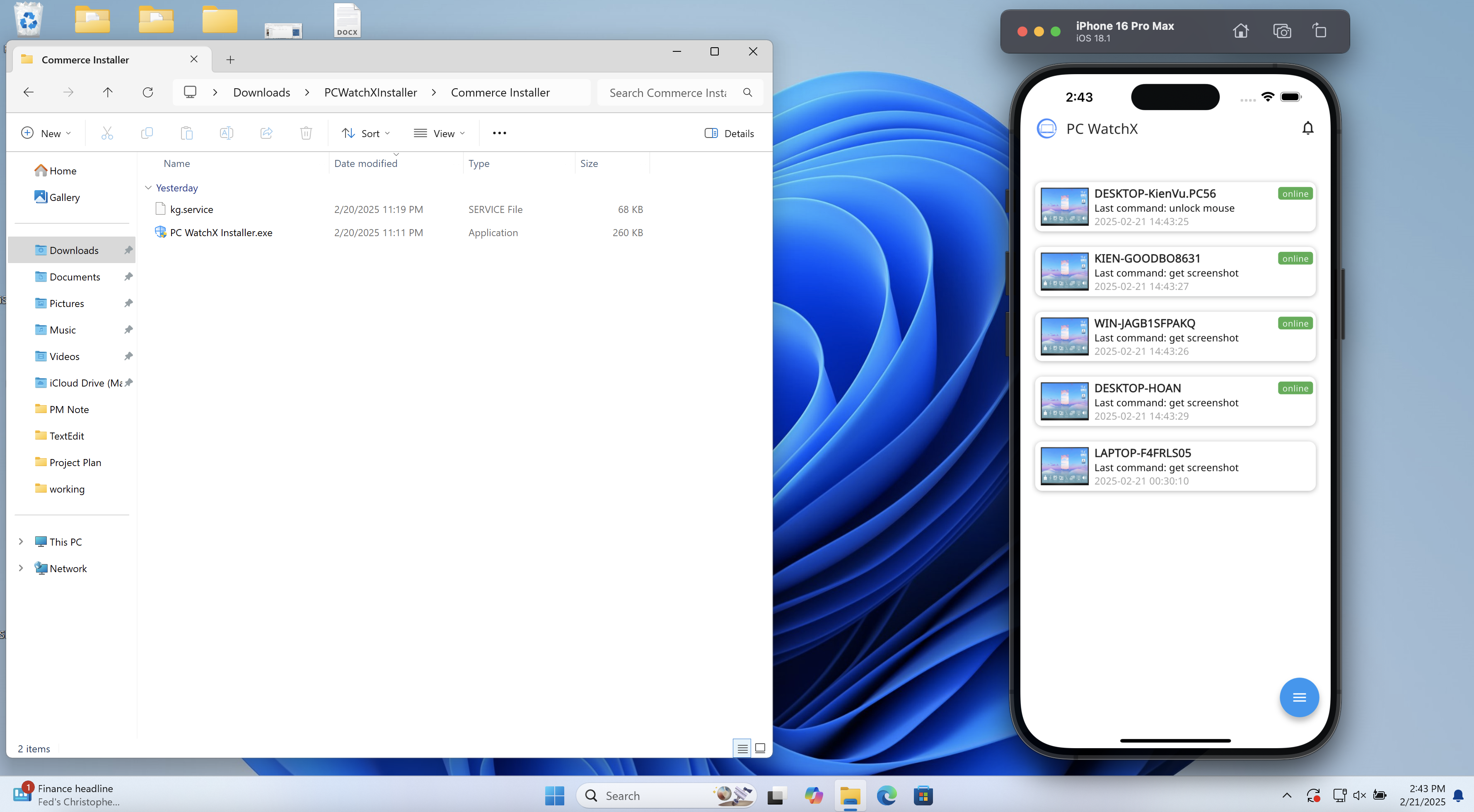Click the search magnifier icon in Explorer
The width and height of the screenshot is (1474, 812).
click(747, 93)
